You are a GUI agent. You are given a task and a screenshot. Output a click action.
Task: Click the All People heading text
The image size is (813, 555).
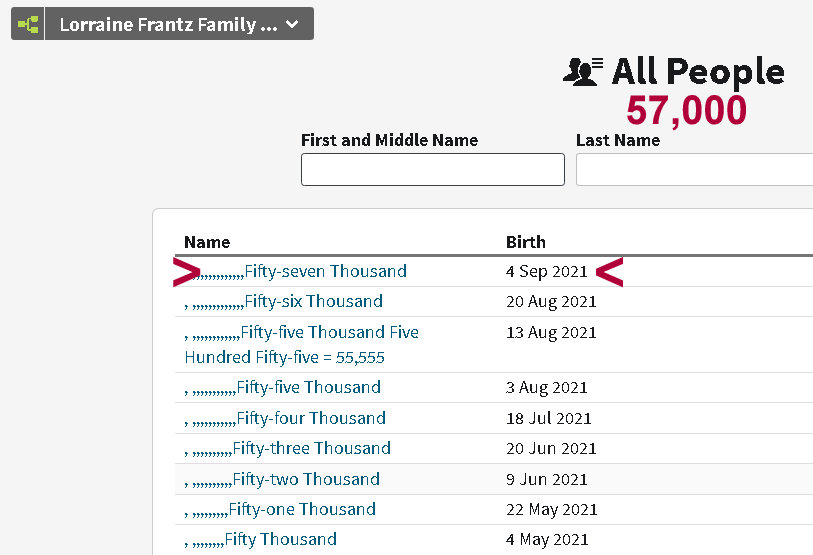coord(698,71)
